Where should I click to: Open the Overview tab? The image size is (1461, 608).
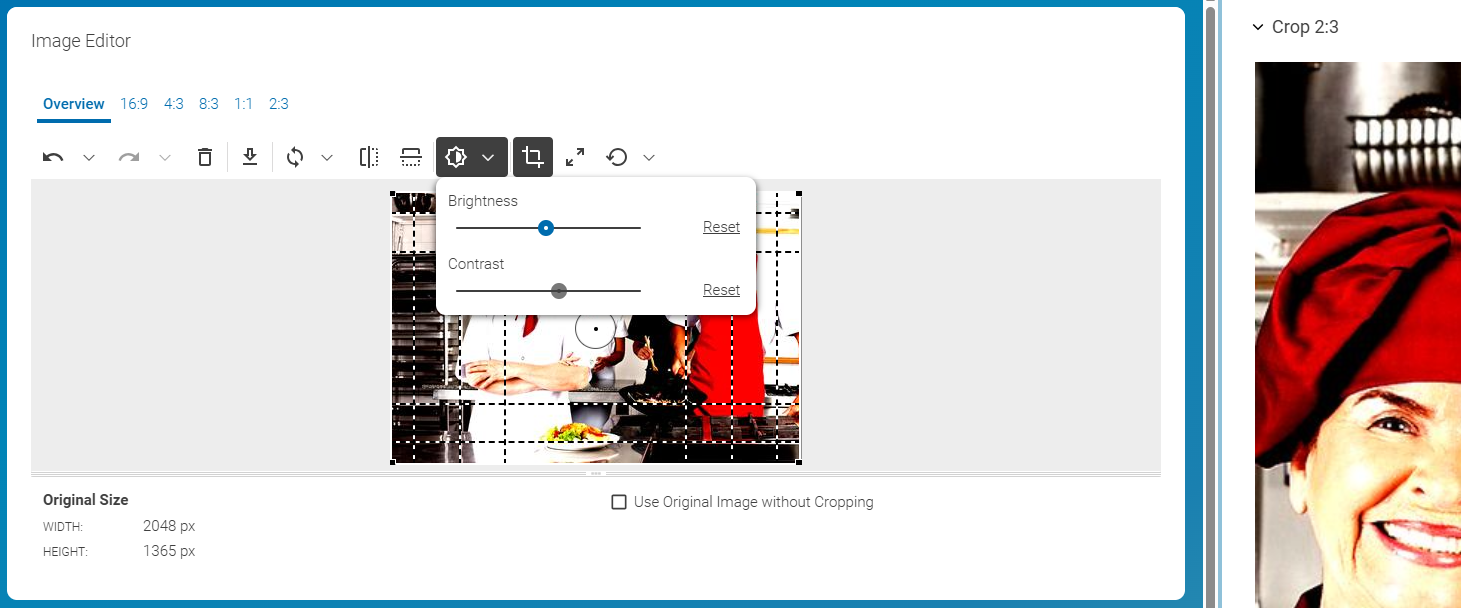pos(73,103)
